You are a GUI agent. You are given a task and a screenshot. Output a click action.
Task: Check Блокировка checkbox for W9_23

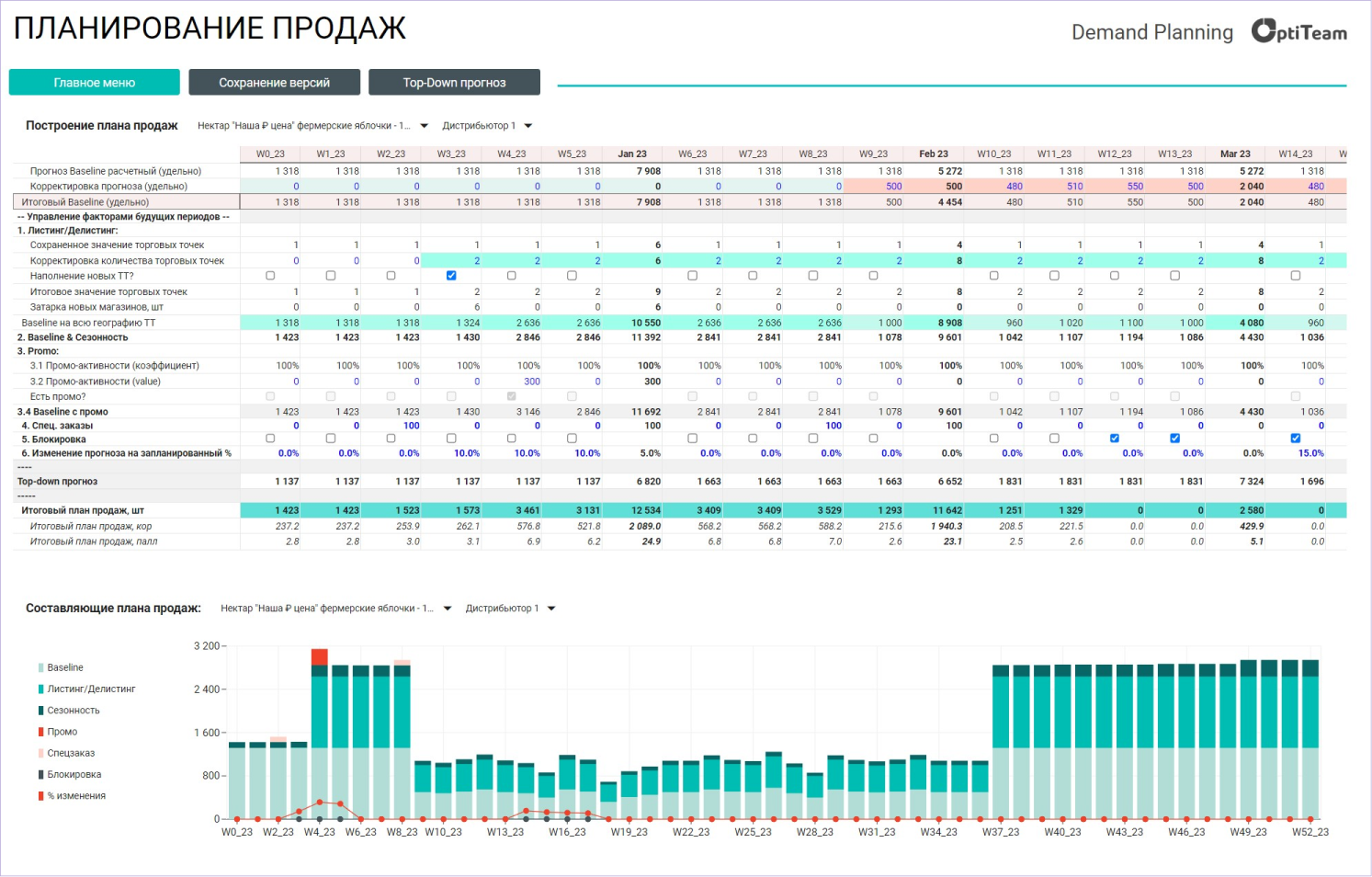coord(873,438)
